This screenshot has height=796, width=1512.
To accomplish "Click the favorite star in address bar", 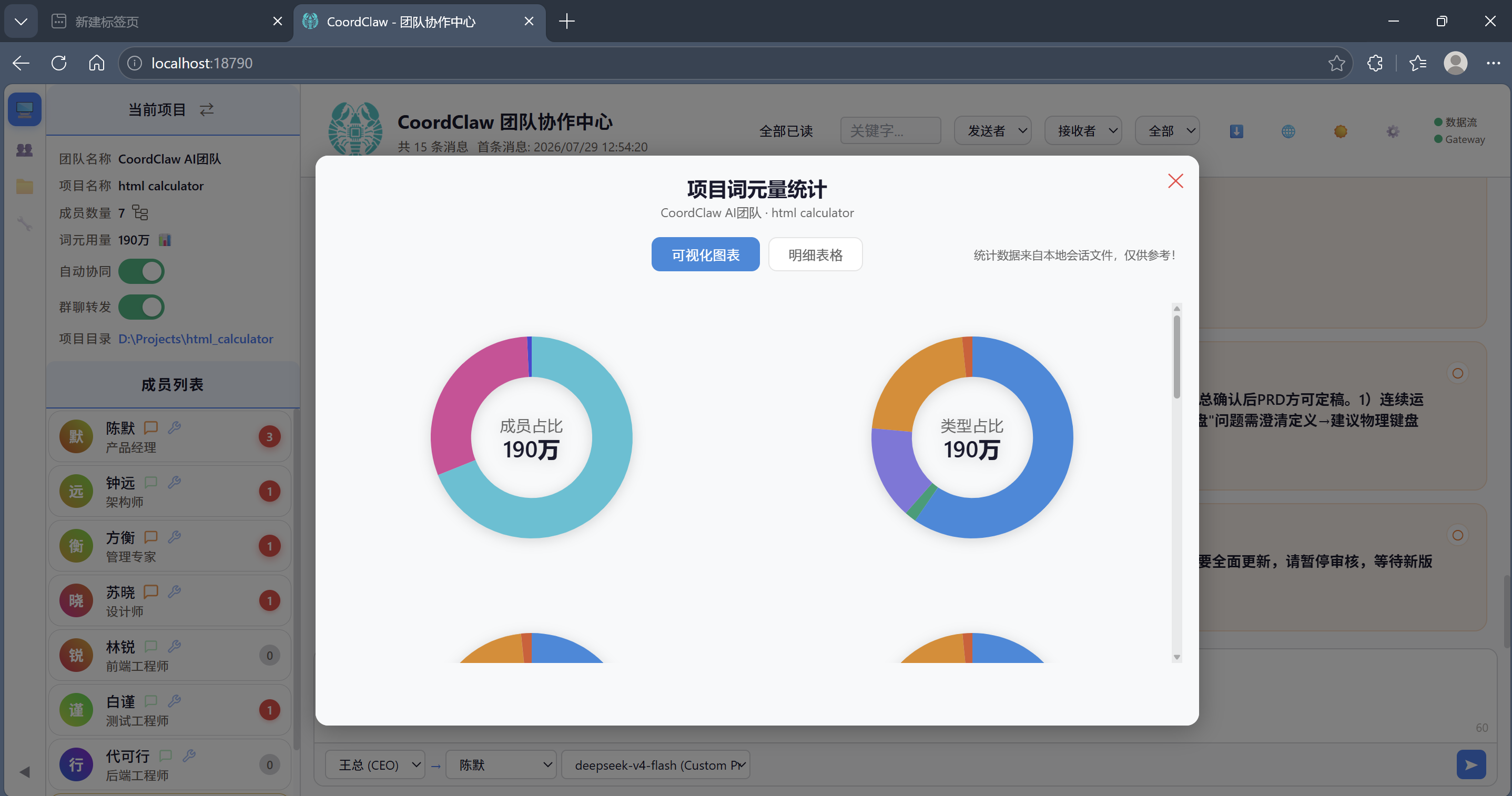I will click(1336, 63).
